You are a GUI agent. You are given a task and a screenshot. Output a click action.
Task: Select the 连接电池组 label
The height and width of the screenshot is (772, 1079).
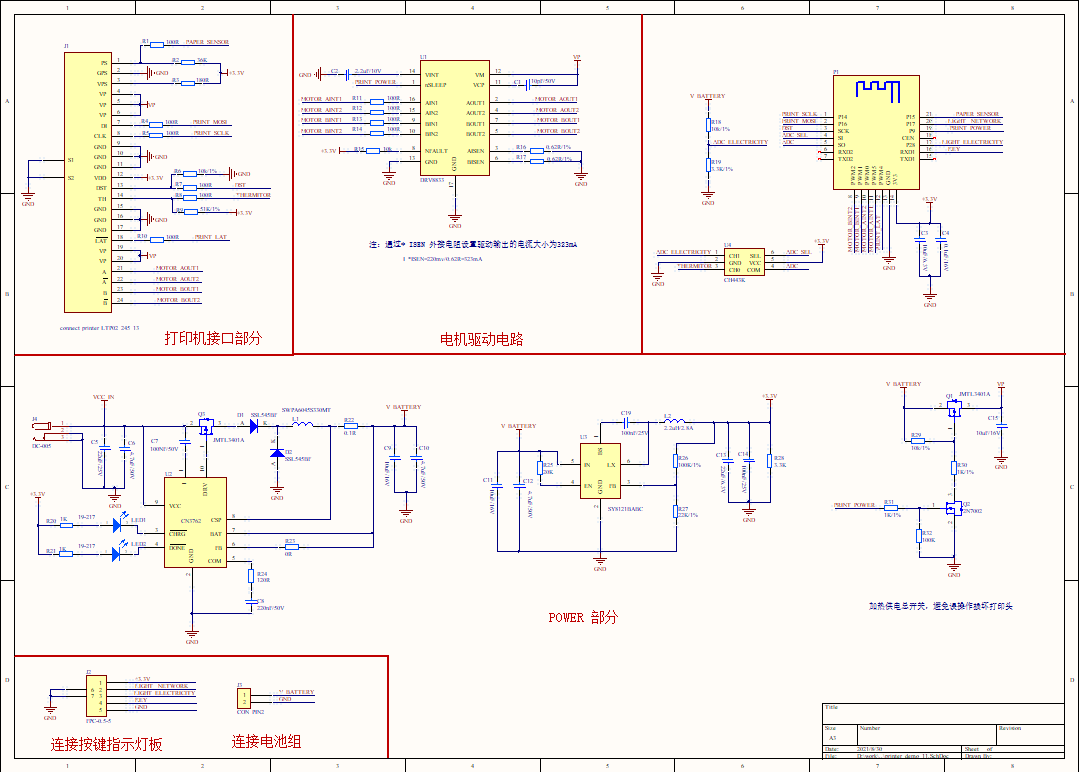266,741
